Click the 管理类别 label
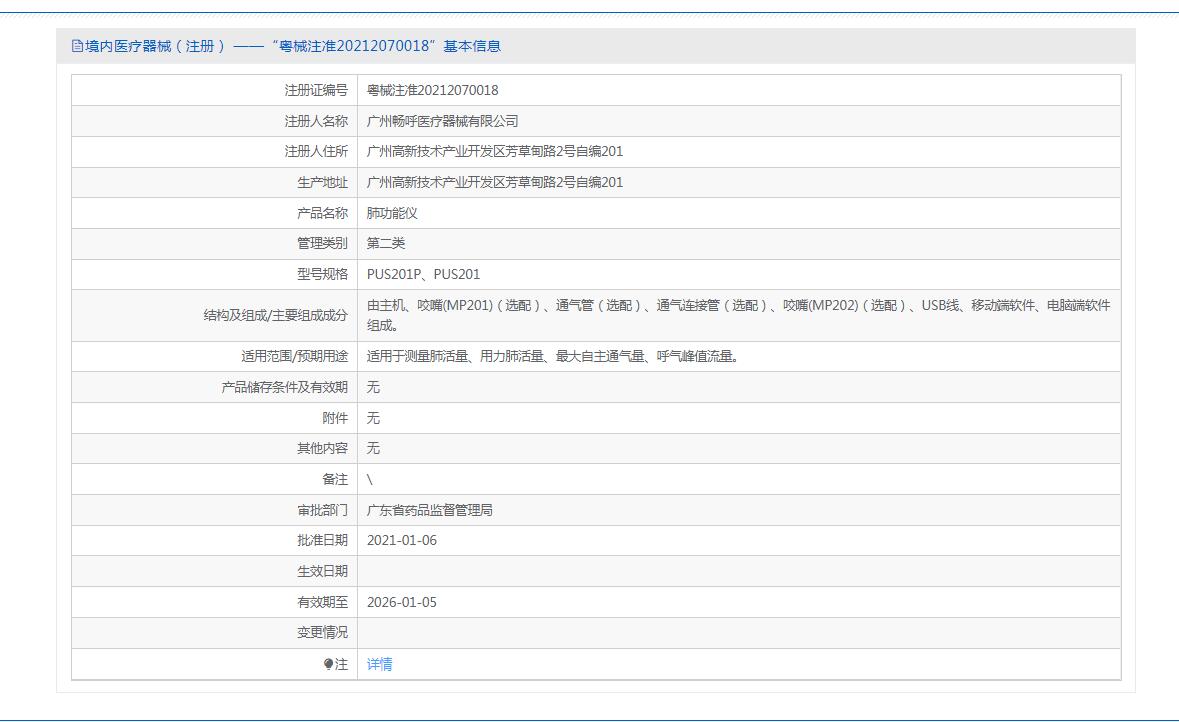 coord(323,243)
